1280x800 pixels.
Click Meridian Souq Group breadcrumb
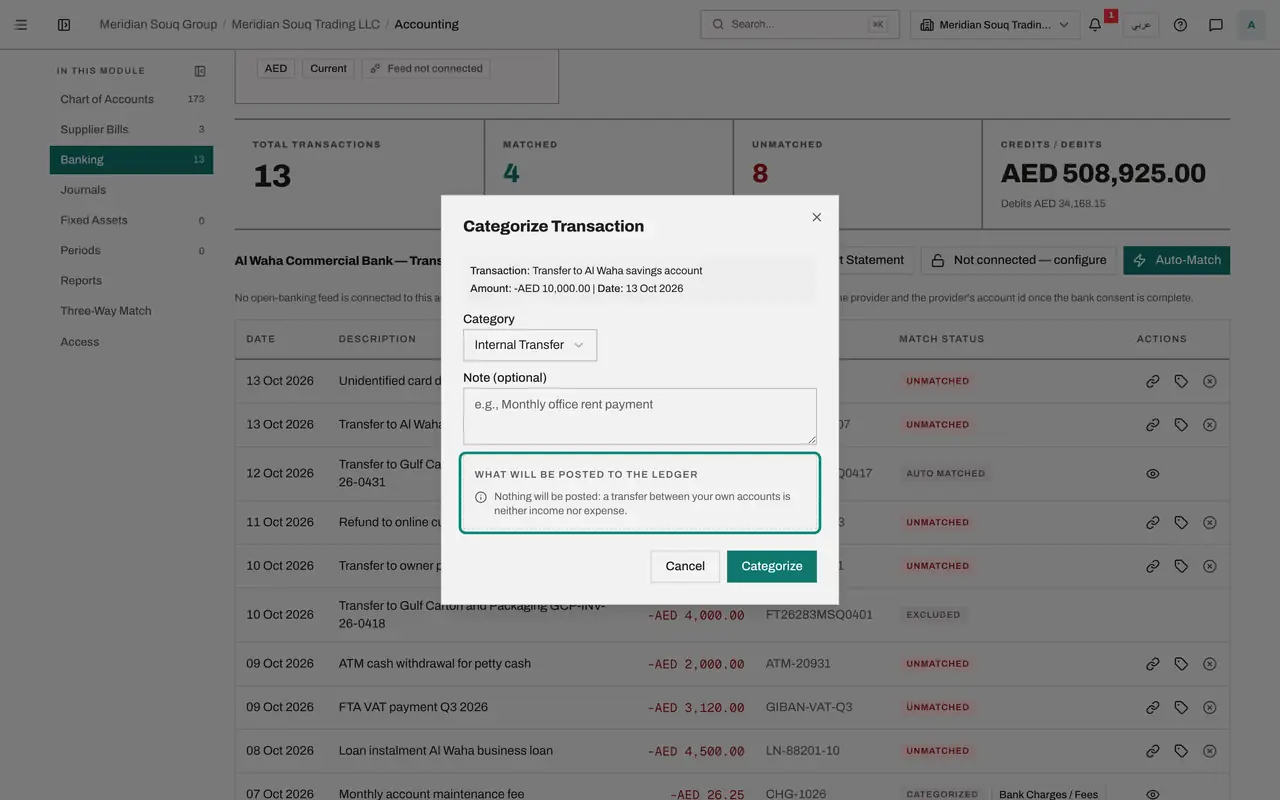pyautogui.click(x=158, y=25)
